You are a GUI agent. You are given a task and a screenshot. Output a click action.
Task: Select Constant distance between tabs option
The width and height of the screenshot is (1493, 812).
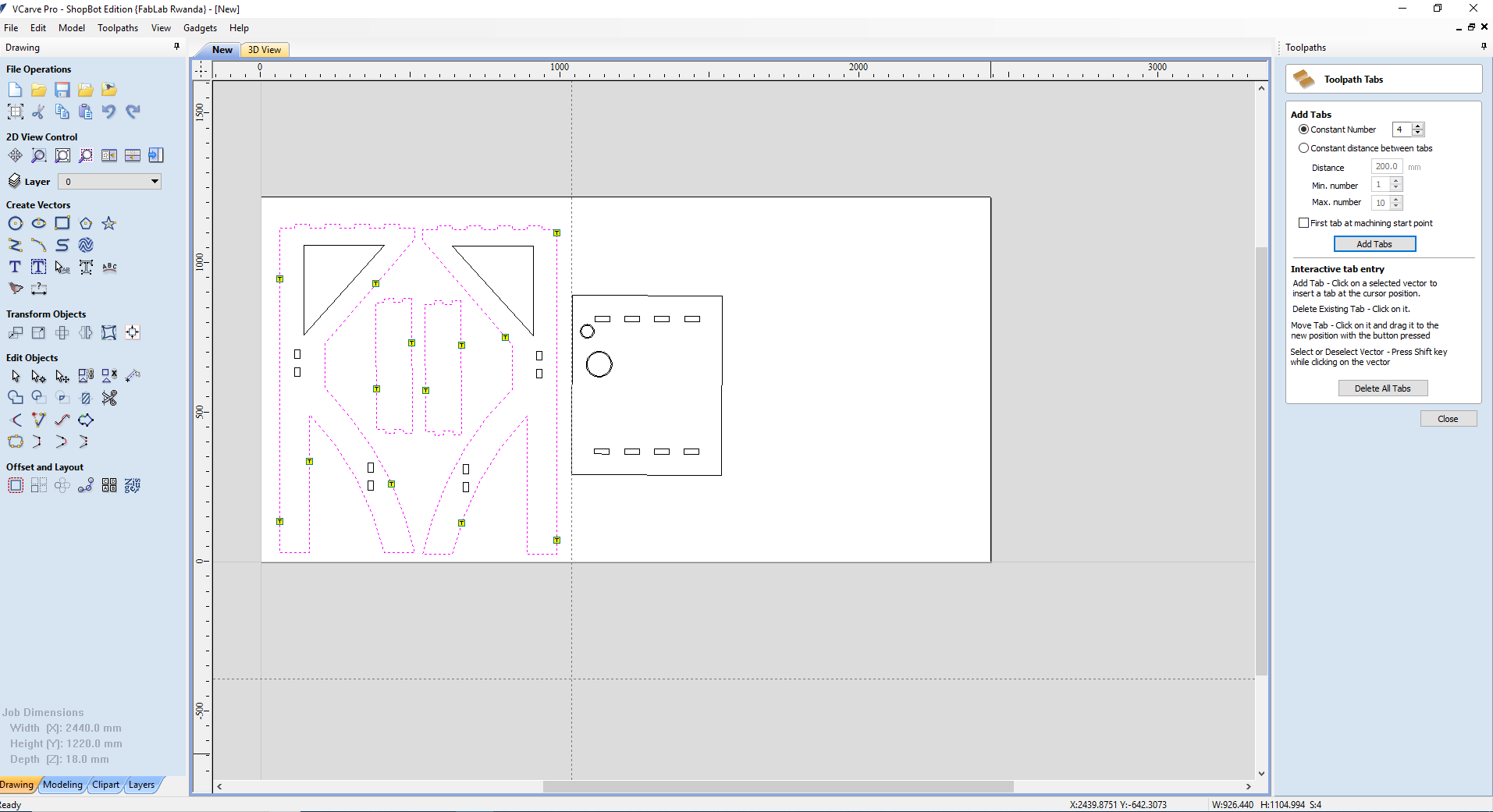click(1303, 148)
